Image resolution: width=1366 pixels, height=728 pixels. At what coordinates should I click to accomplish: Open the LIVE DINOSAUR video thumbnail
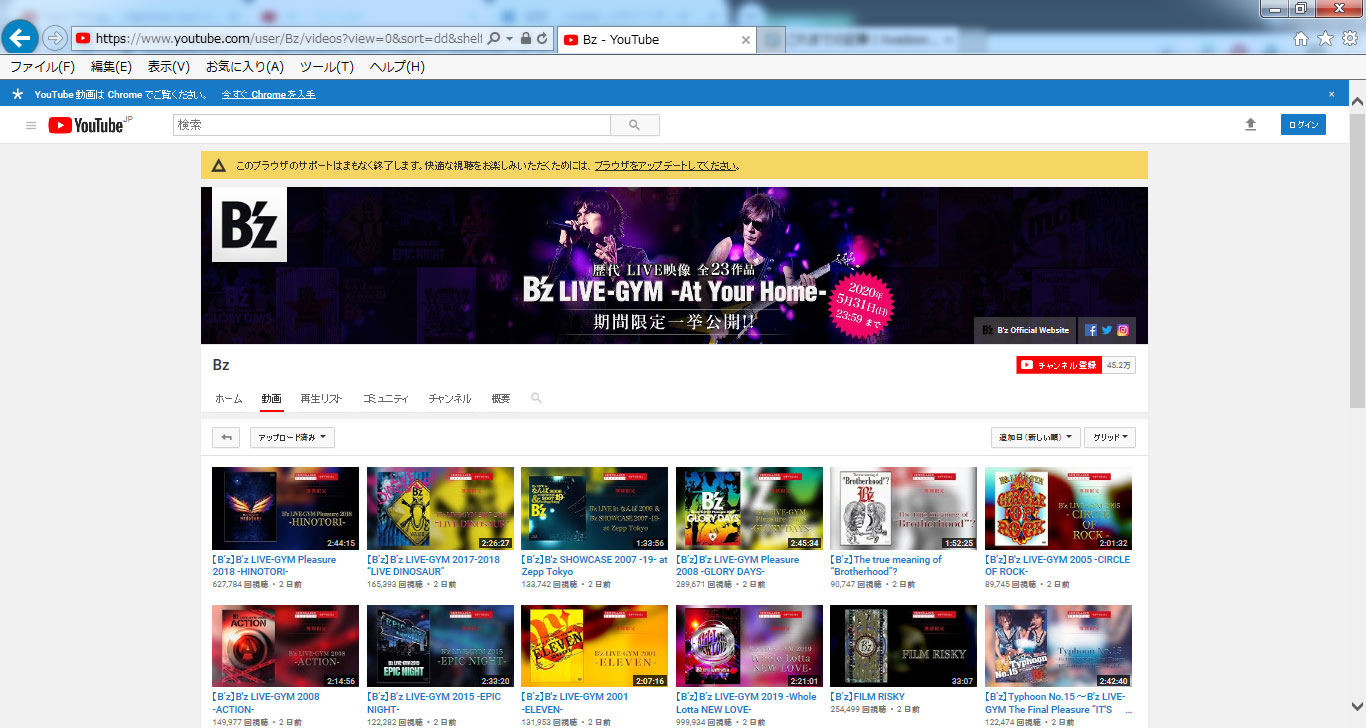click(440, 508)
